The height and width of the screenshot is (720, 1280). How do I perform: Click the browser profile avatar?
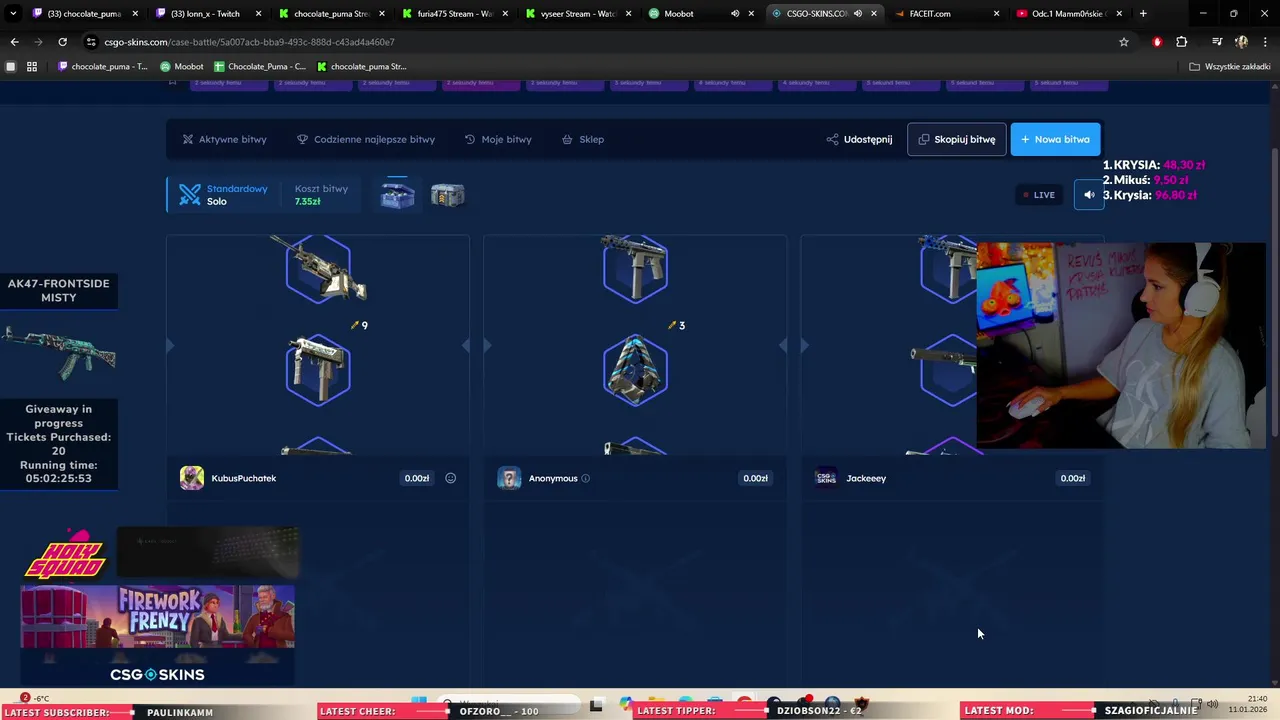tap(1241, 42)
